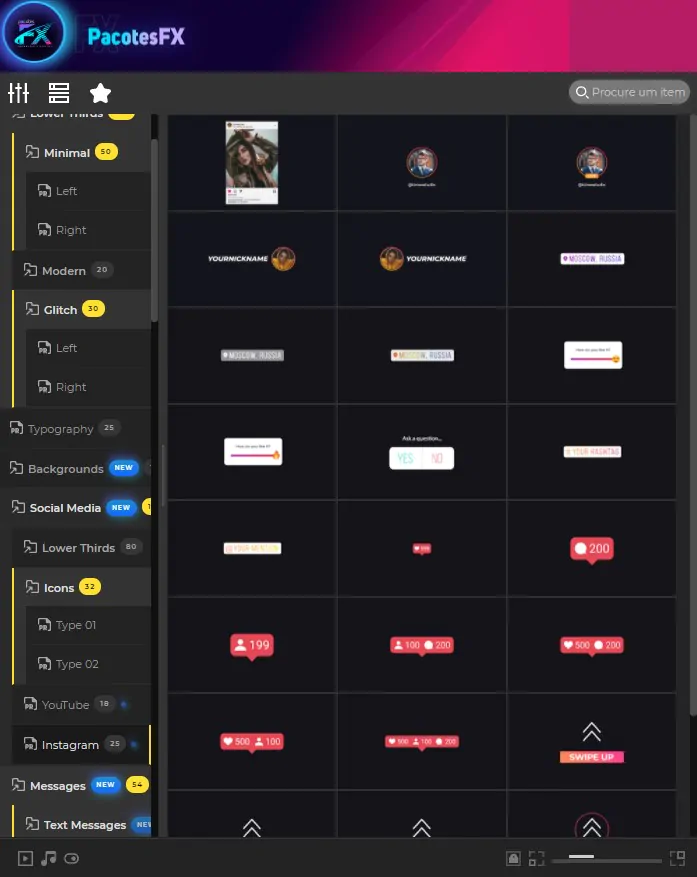Show favorites with the star icon

coord(100,93)
